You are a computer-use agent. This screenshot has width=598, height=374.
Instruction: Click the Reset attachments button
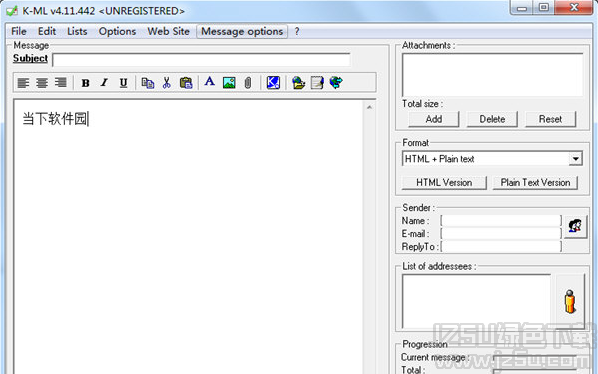[x=550, y=119]
